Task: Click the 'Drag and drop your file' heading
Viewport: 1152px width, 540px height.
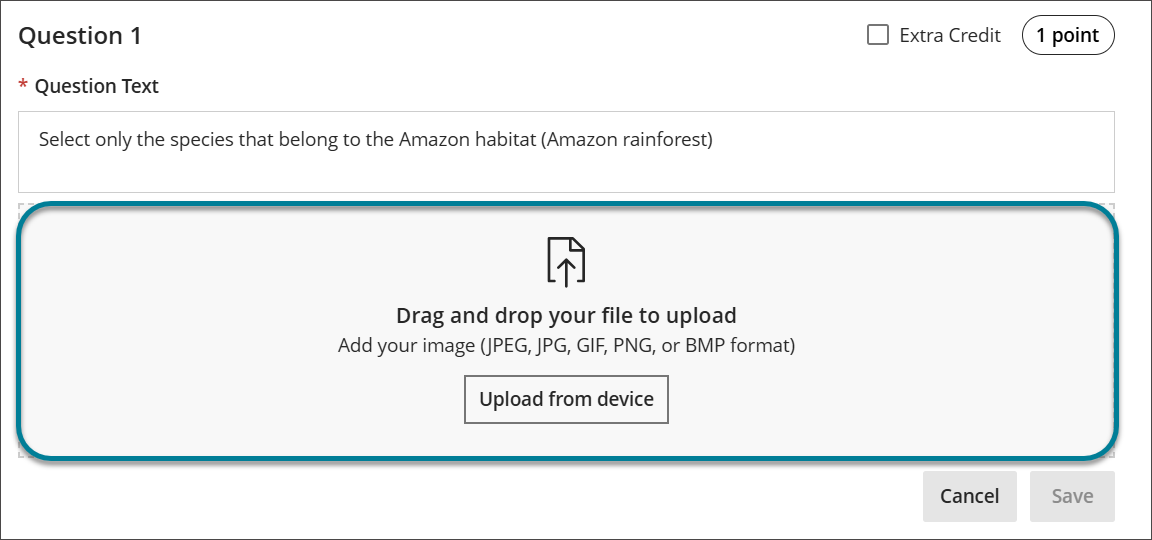Action: point(566,316)
